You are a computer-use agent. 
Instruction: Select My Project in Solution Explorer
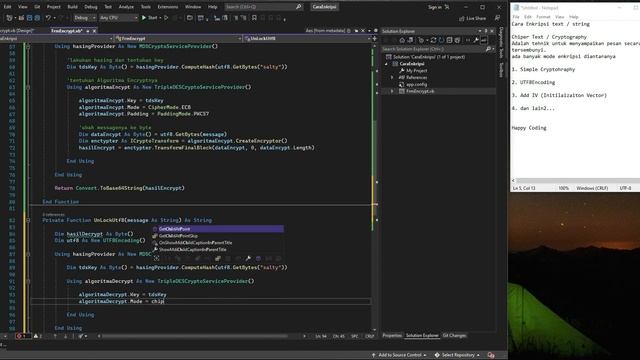pyautogui.click(x=416, y=71)
